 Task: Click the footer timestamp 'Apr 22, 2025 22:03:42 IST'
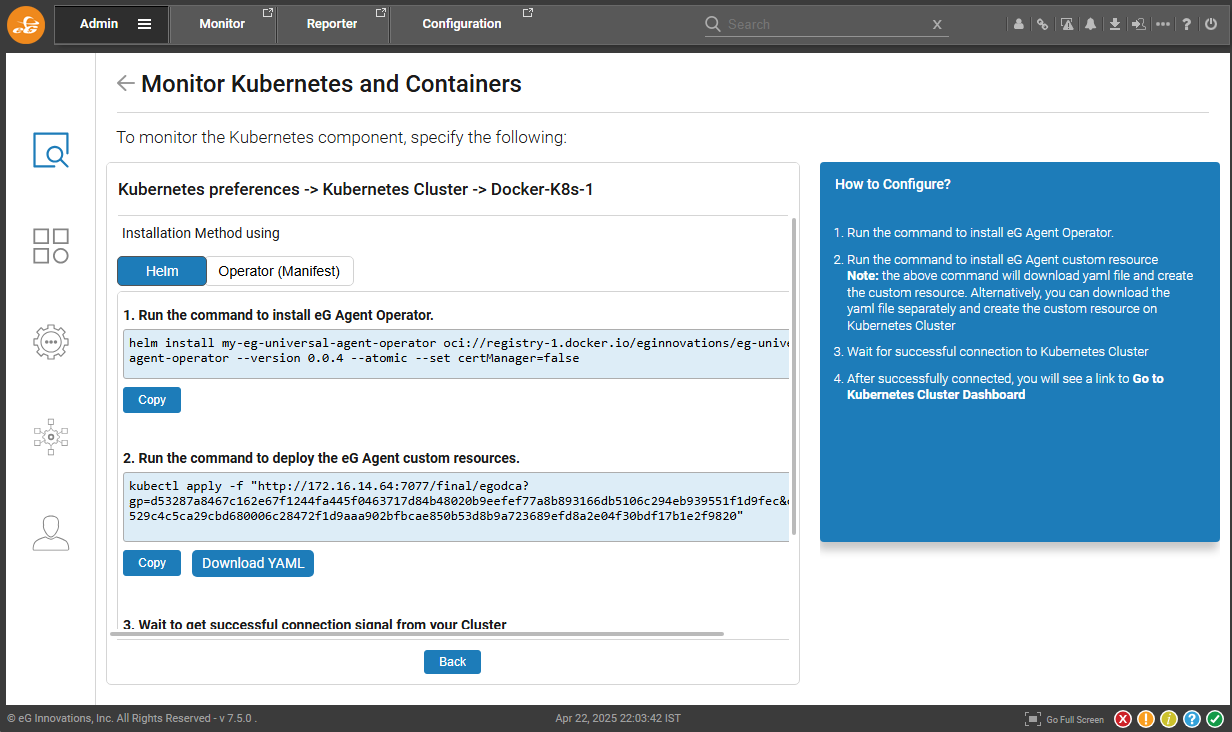pos(618,719)
